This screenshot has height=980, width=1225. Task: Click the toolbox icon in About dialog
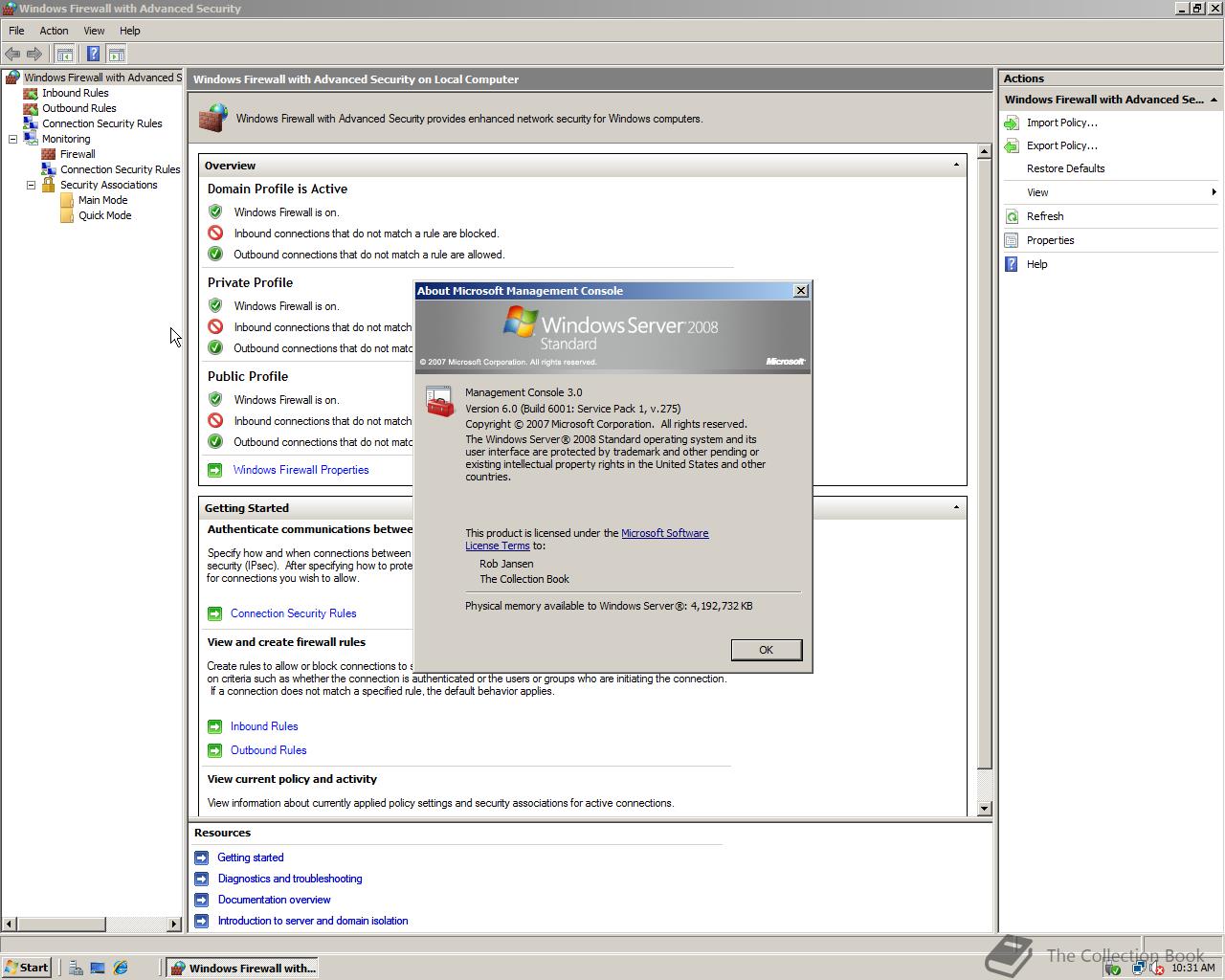tap(439, 401)
